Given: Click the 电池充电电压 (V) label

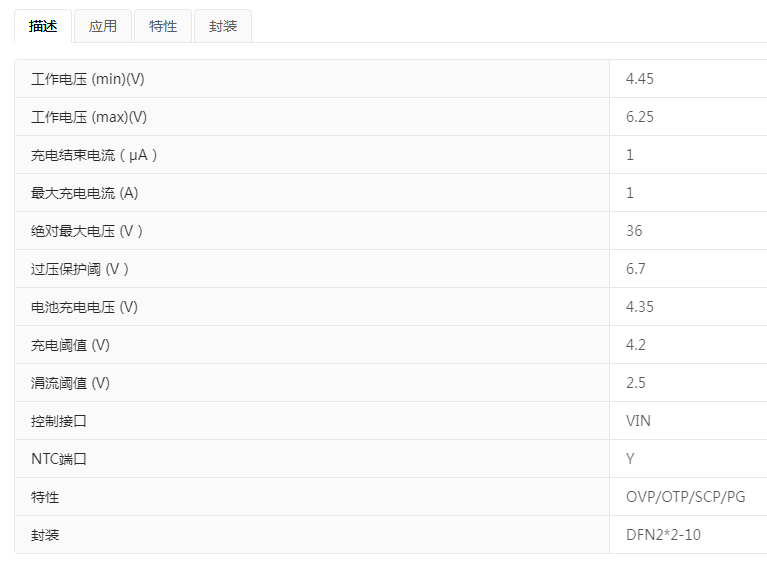Looking at the screenshot, I should 85,307.
